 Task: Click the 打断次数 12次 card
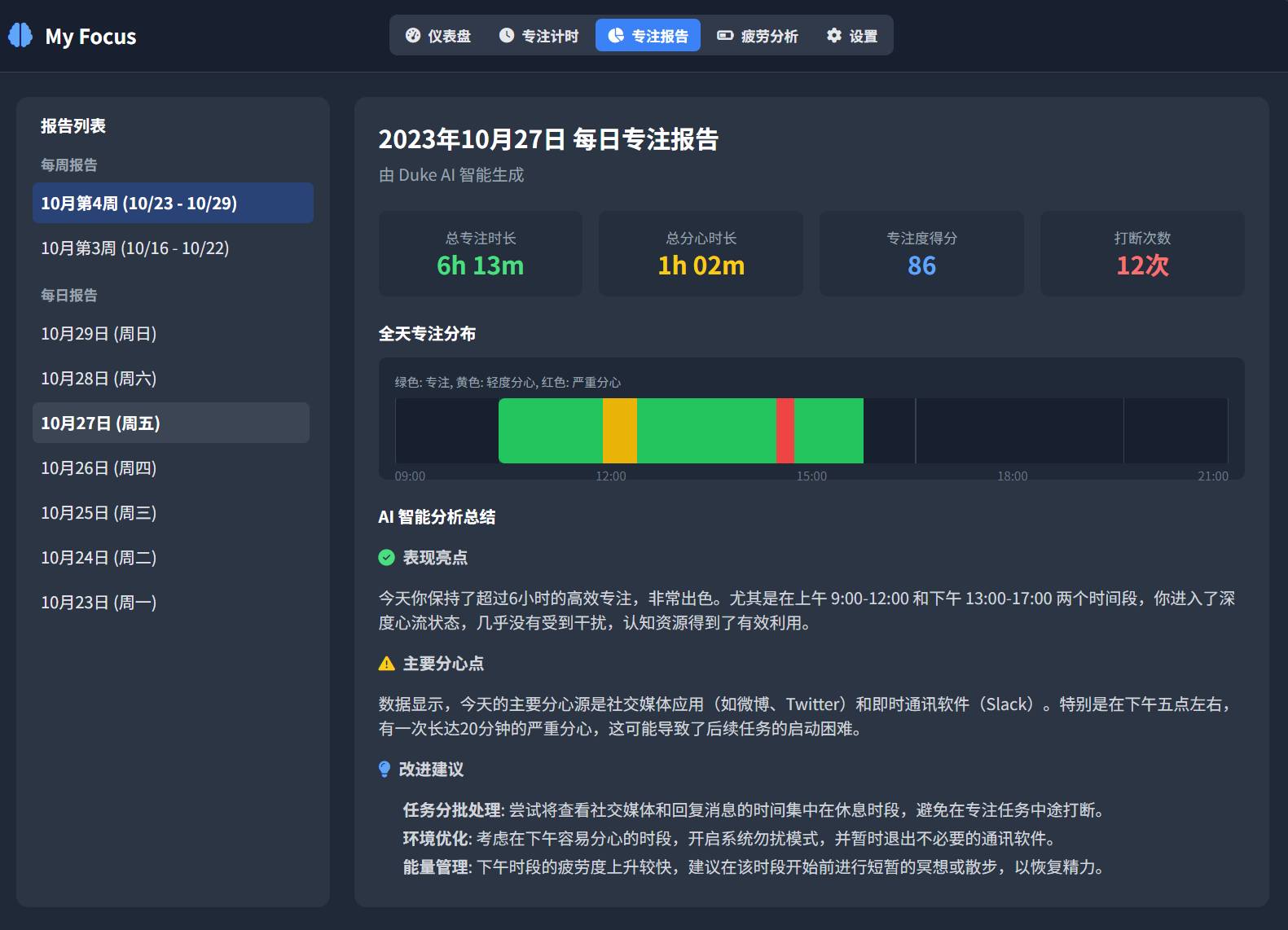click(x=1142, y=253)
